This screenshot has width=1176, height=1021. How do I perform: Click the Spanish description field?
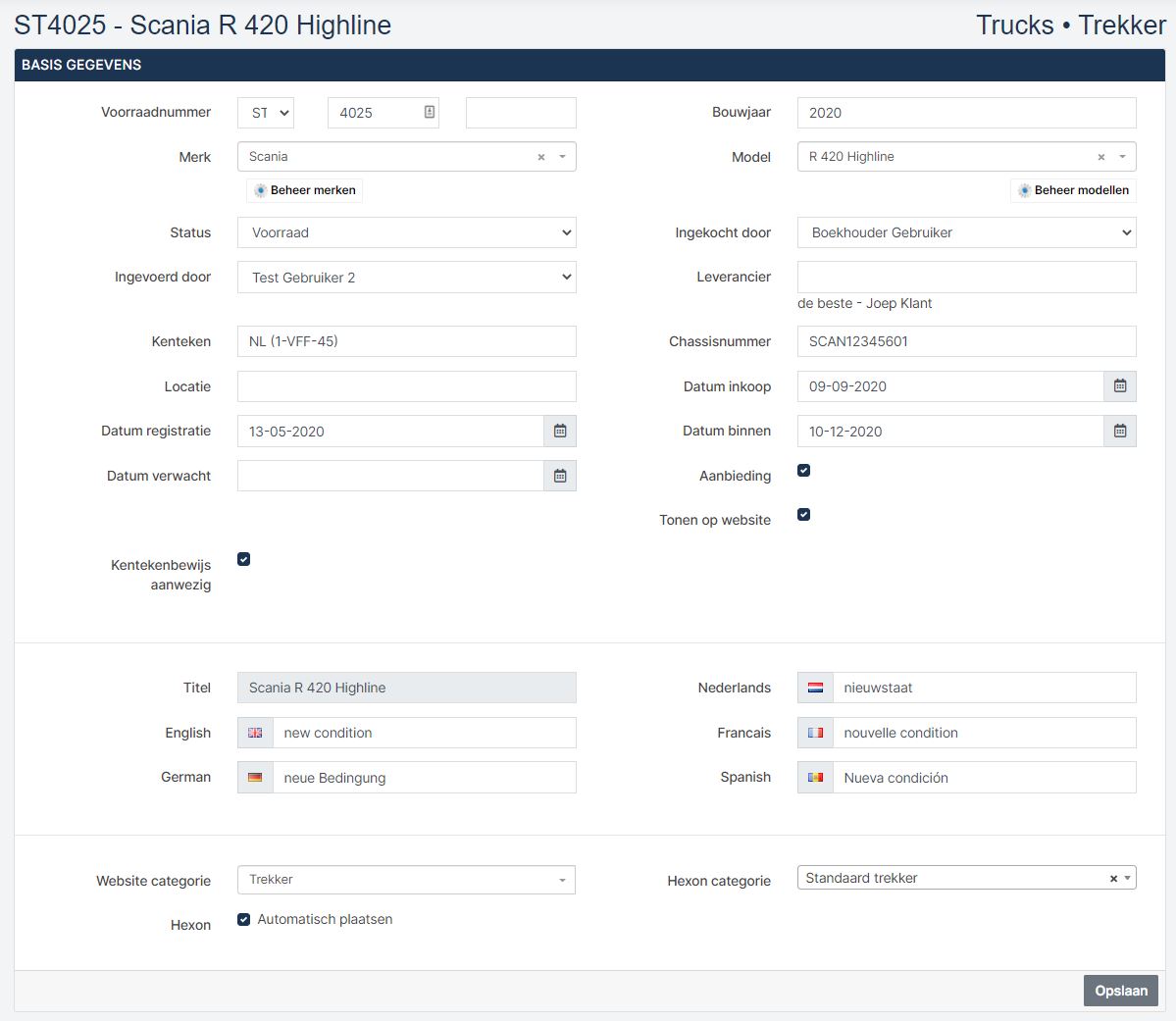pyautogui.click(x=984, y=778)
